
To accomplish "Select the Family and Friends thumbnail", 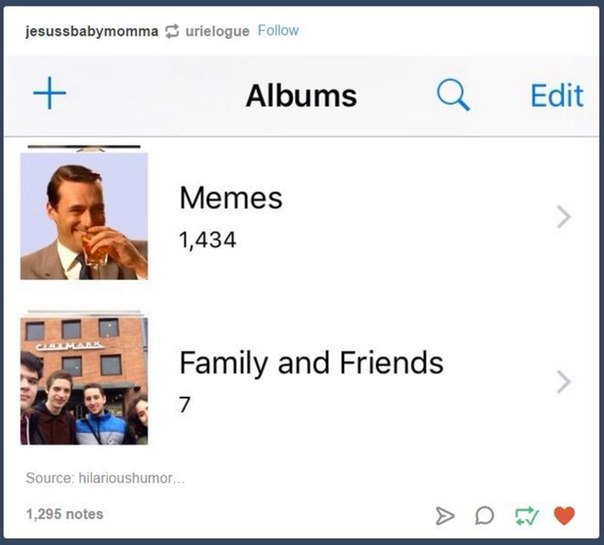I will coord(84,381).
